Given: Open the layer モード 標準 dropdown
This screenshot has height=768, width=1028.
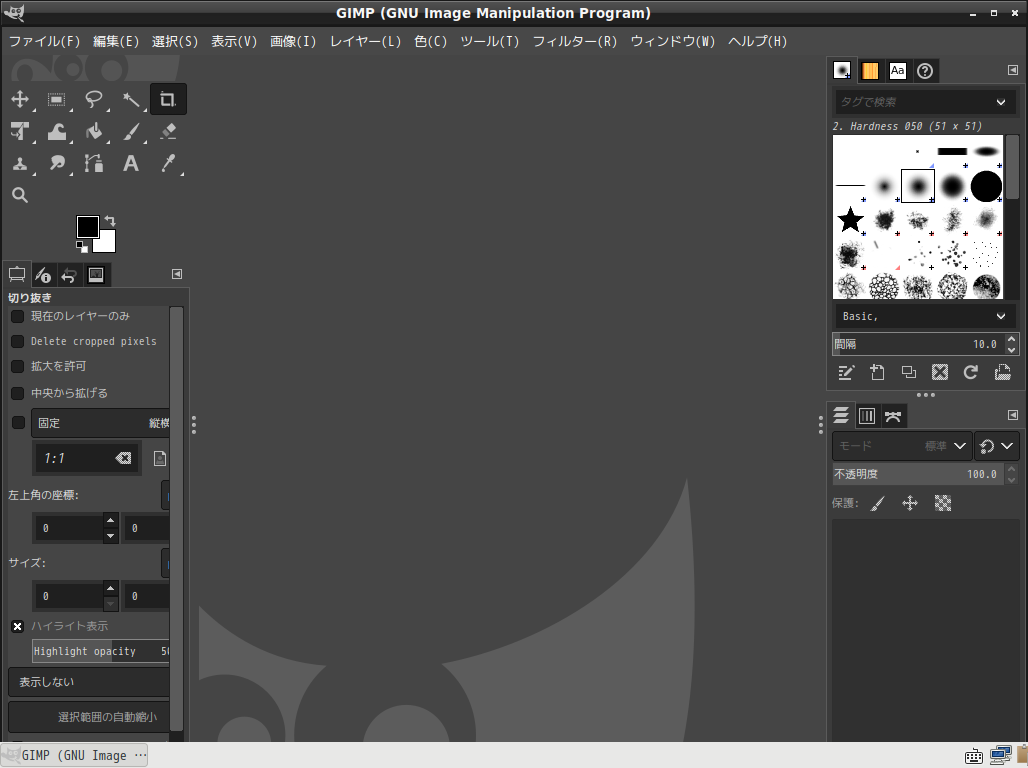Looking at the screenshot, I should (902, 446).
